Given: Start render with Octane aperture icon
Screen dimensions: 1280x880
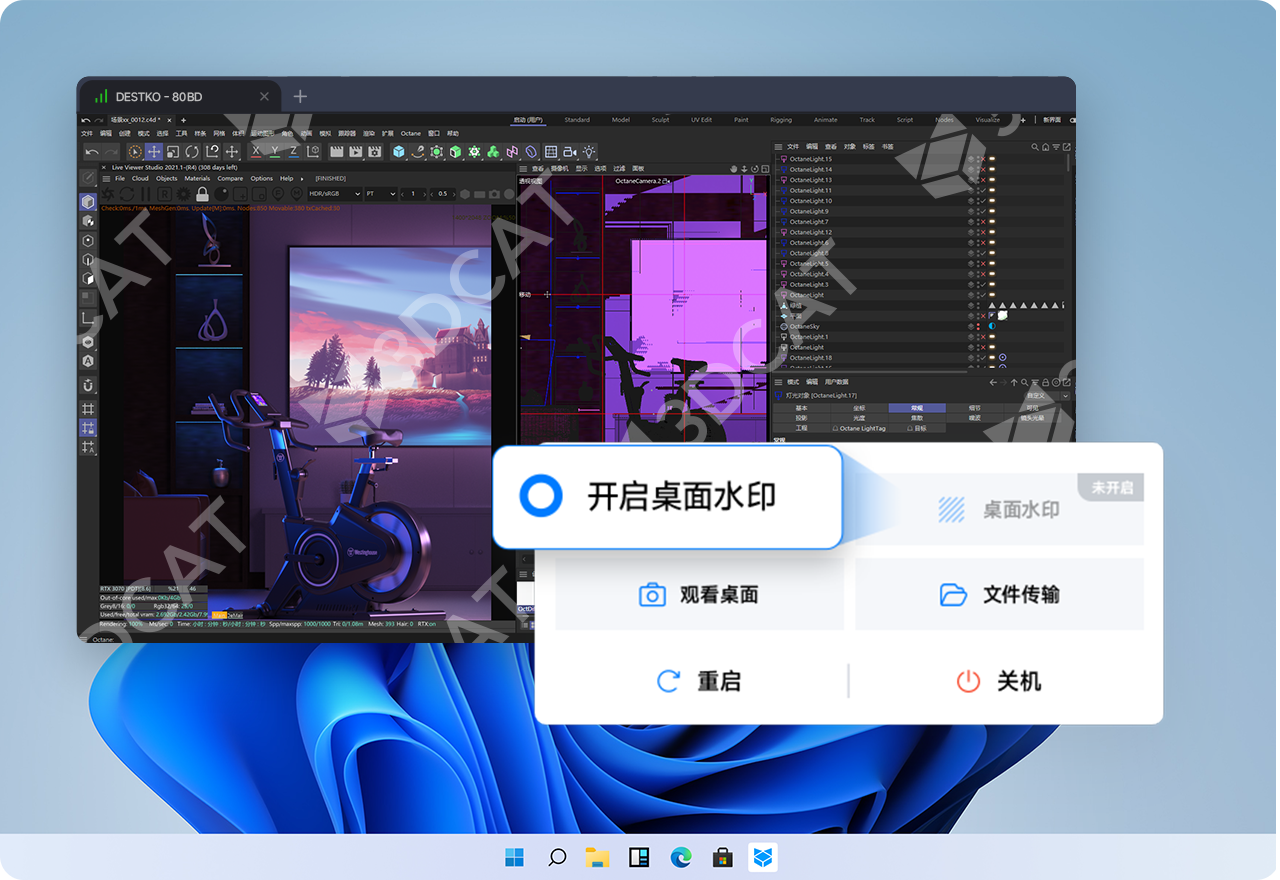Looking at the screenshot, I should tap(108, 193).
